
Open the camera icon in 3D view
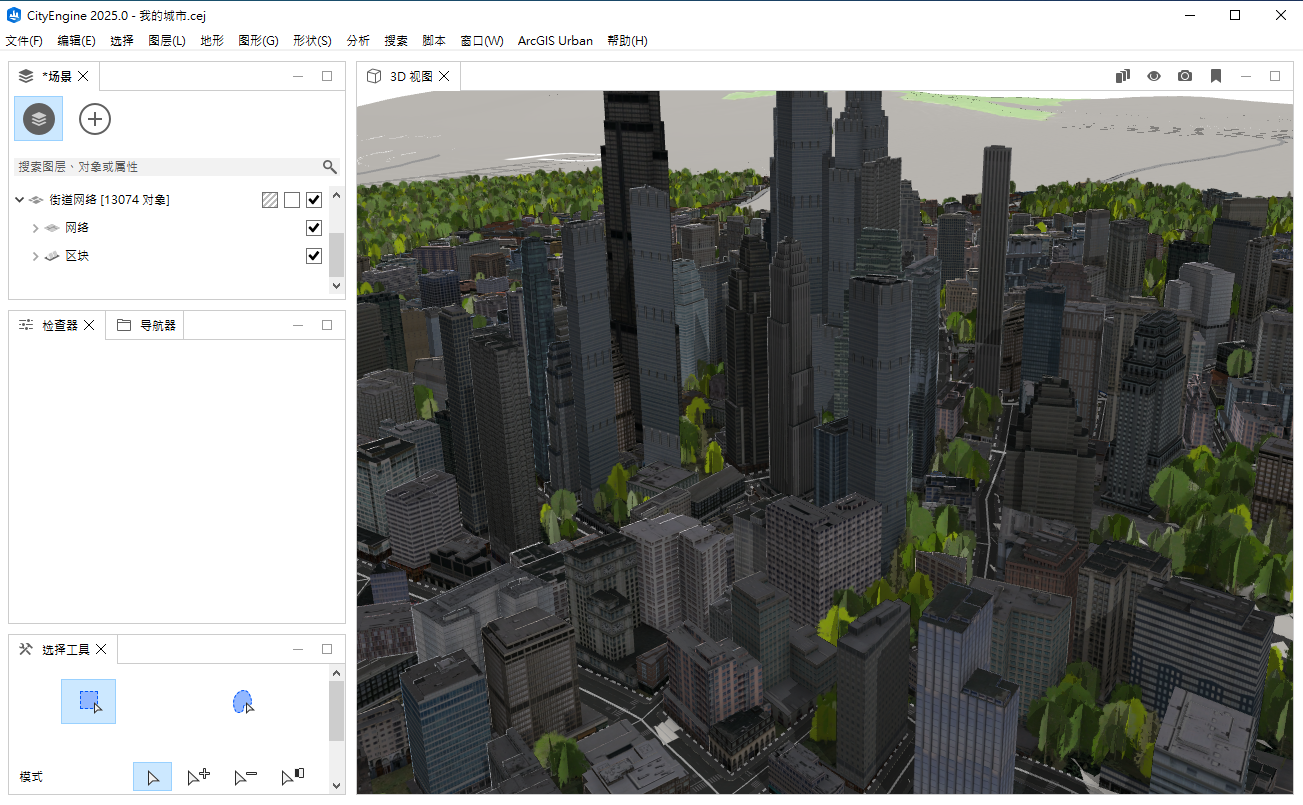tap(1184, 76)
